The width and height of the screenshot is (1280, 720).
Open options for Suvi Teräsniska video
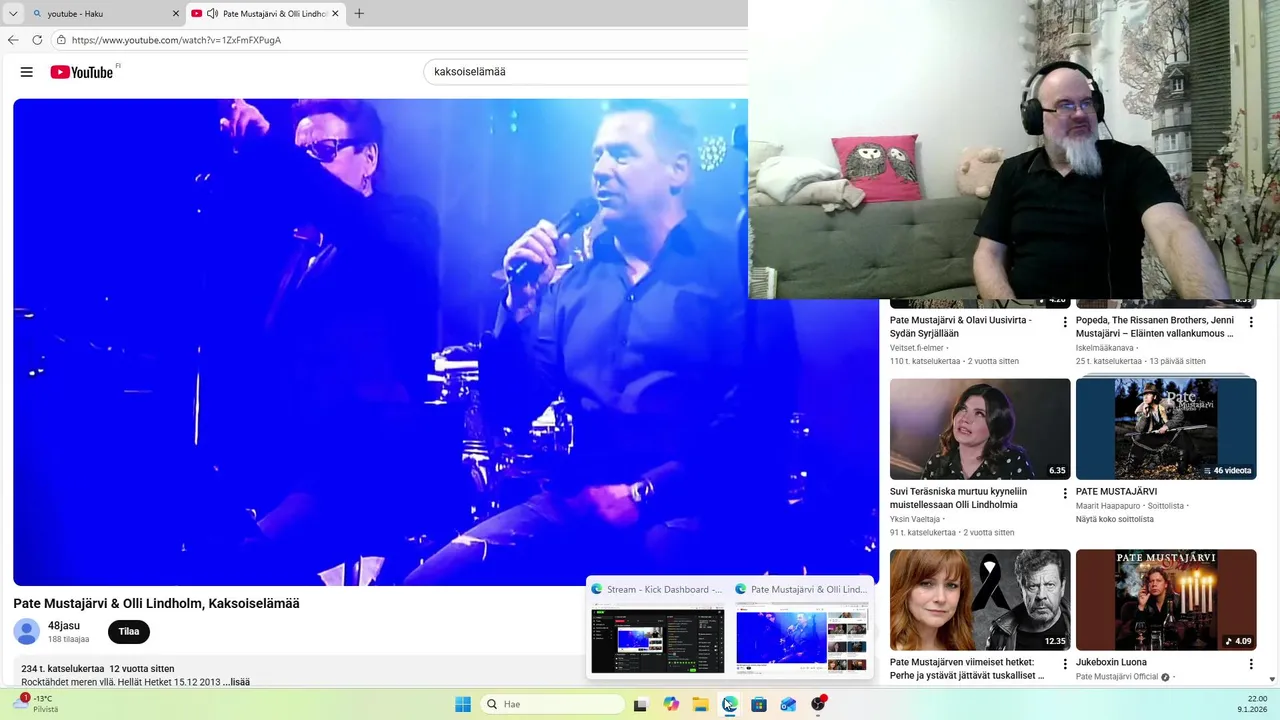coord(1065,493)
